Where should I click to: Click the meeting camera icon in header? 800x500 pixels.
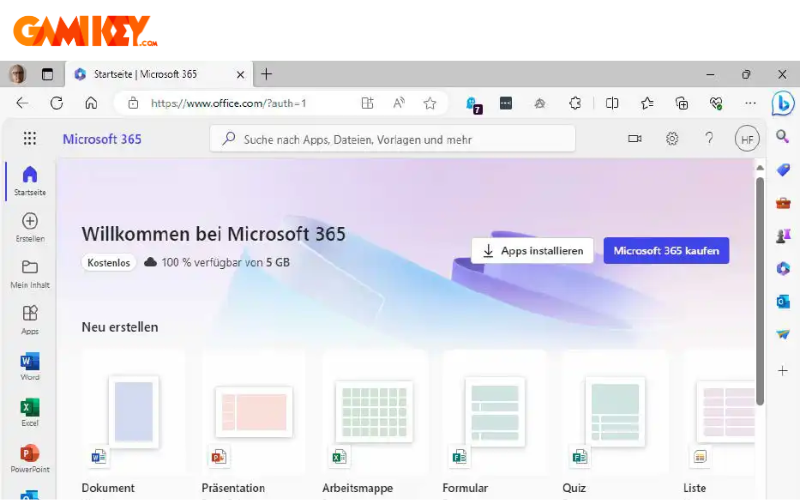click(x=635, y=138)
